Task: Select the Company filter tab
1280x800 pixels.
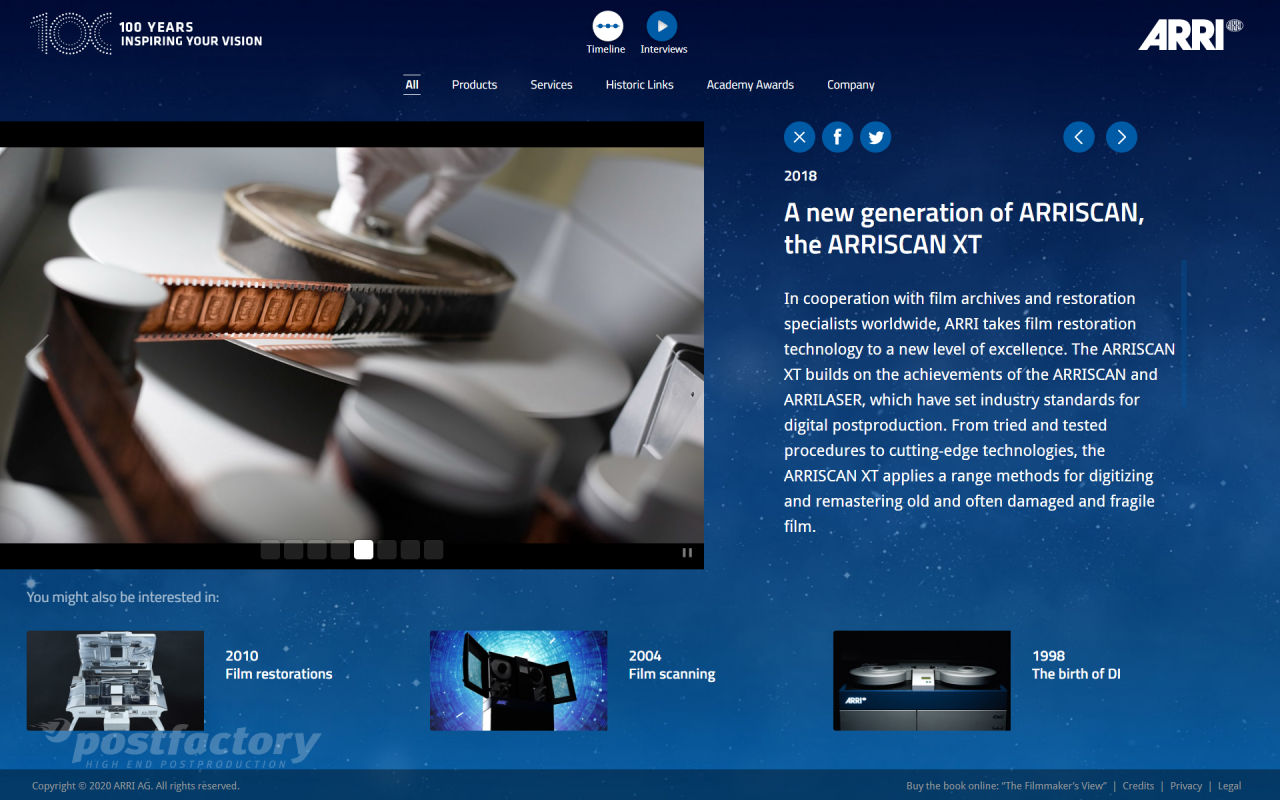Action: click(851, 85)
